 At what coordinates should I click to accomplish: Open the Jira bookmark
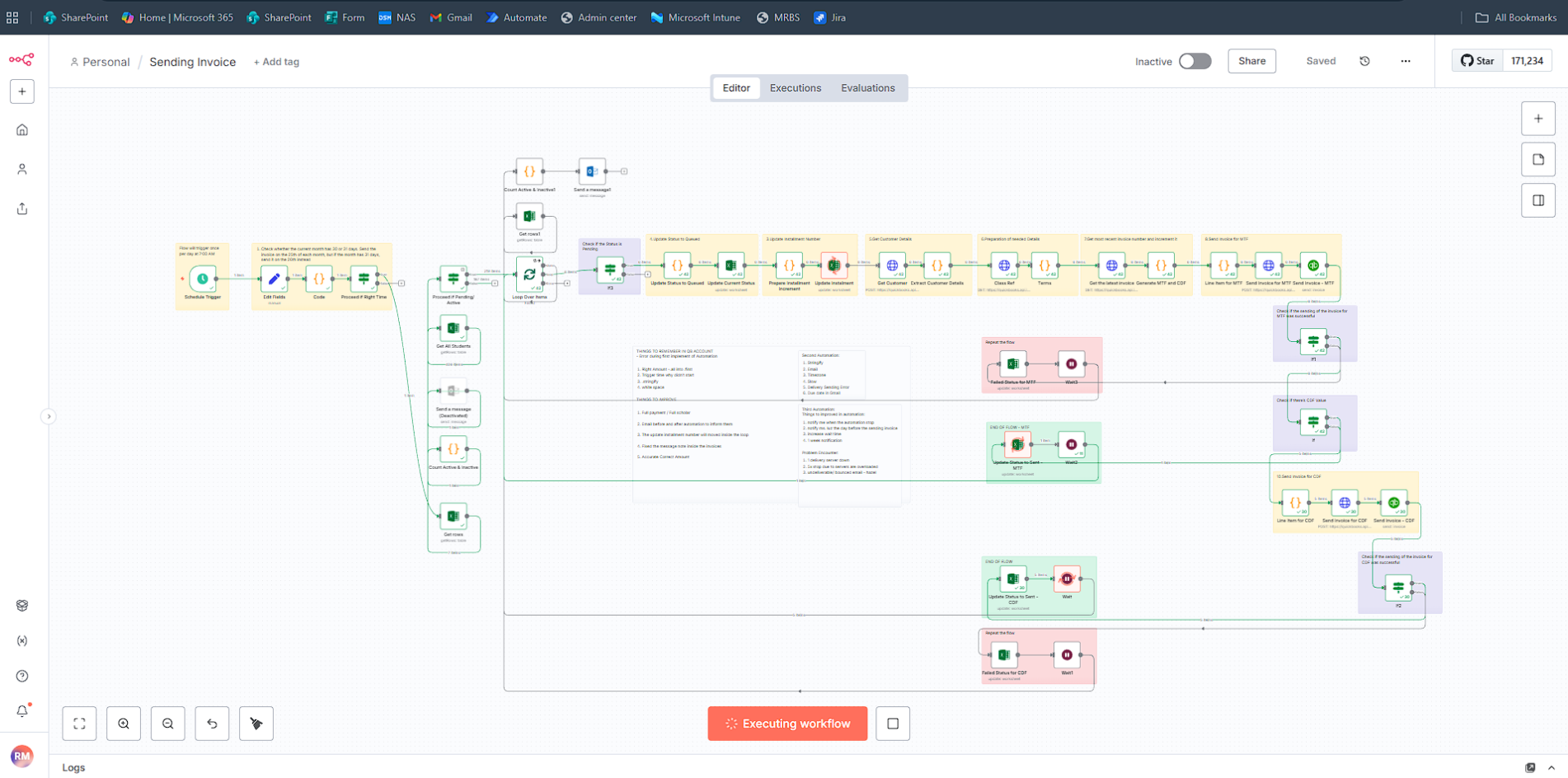[830, 17]
